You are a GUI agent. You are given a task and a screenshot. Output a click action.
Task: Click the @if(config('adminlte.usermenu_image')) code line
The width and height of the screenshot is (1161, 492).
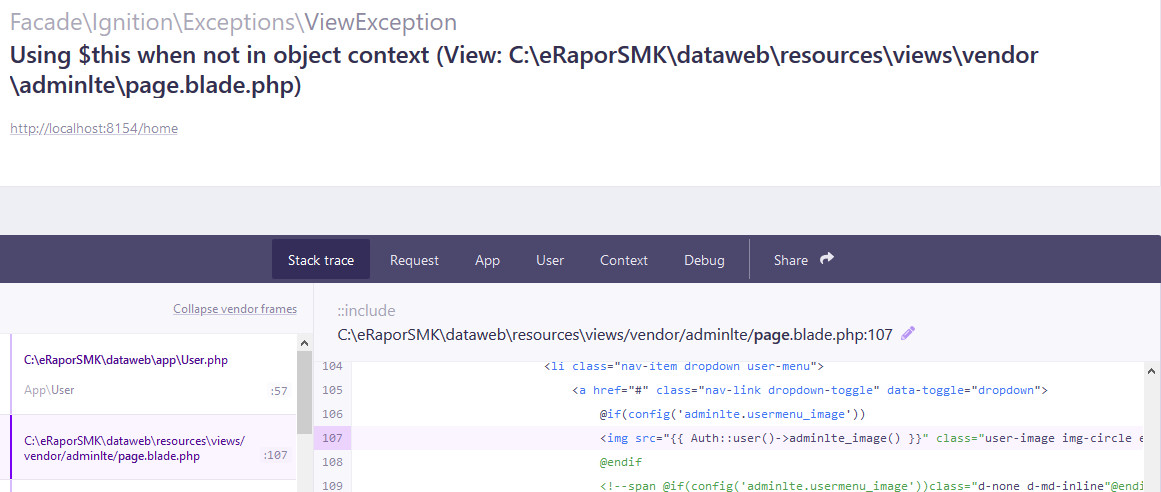point(732,413)
